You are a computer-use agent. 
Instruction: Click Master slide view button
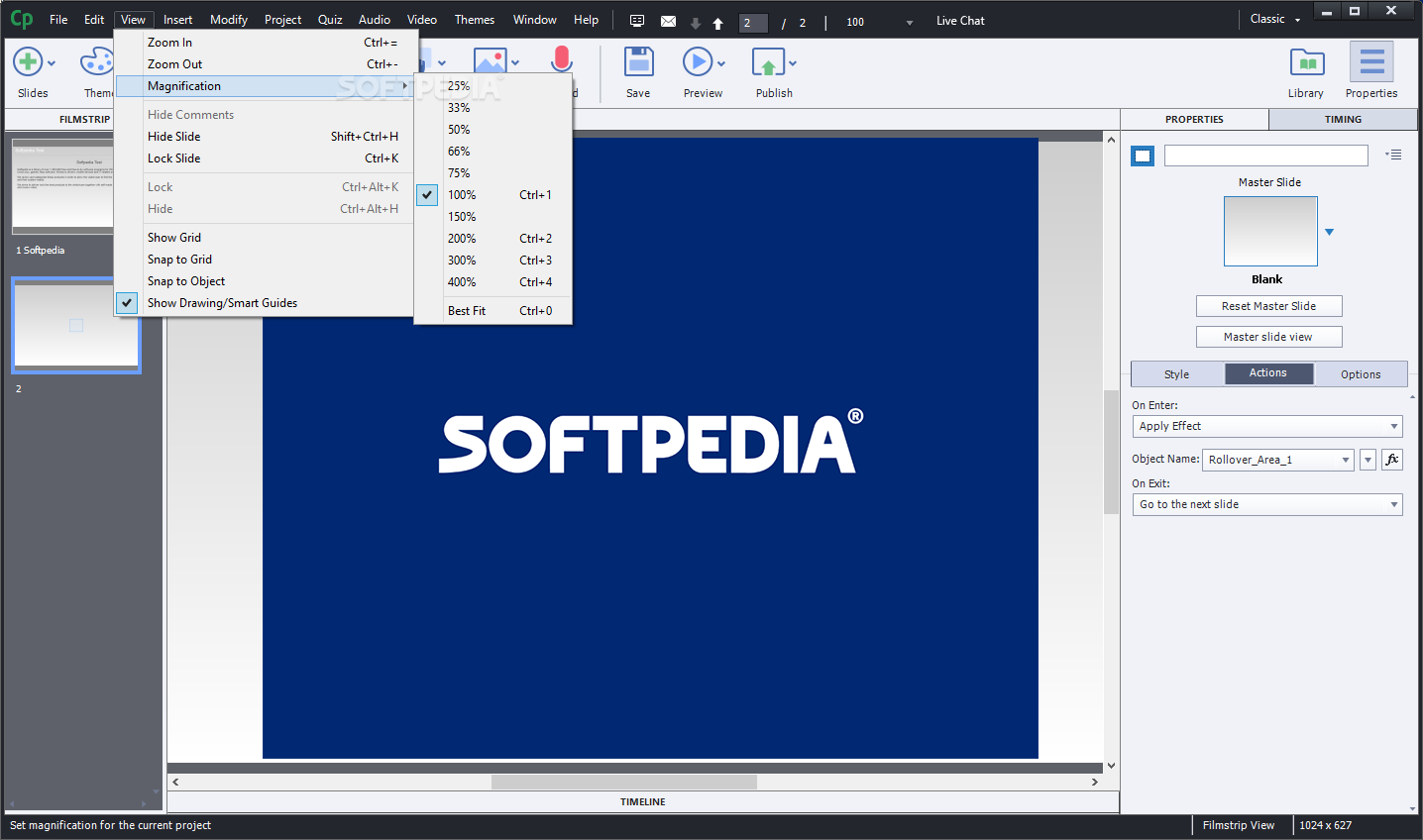pyautogui.click(x=1268, y=337)
